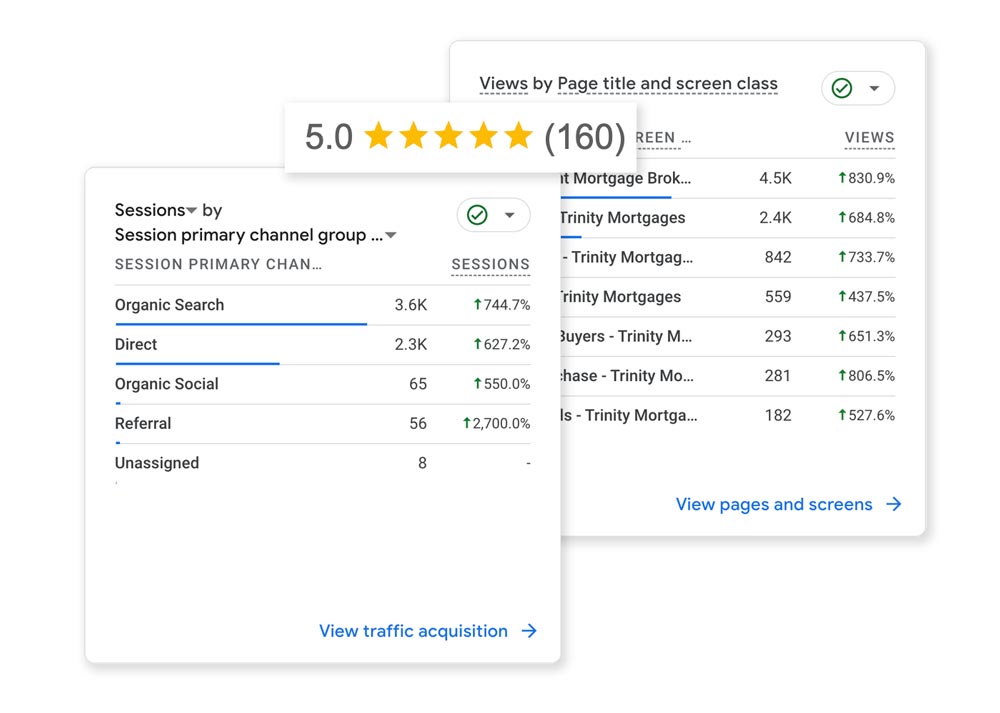The image size is (1000, 713).
Task: Click the VIEWS column header
Action: (869, 138)
